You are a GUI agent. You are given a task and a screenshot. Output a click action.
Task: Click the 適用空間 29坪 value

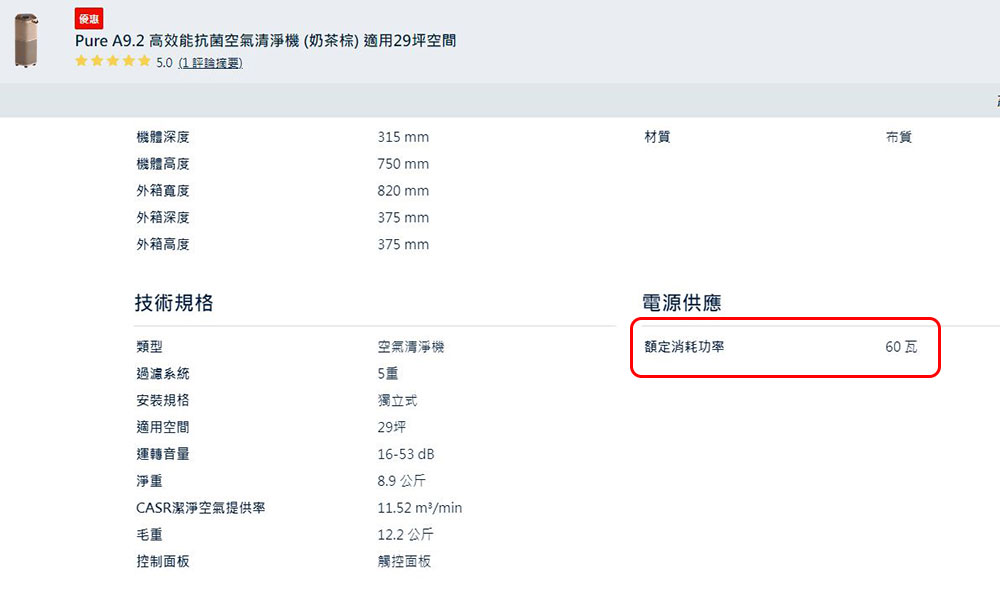click(392, 427)
